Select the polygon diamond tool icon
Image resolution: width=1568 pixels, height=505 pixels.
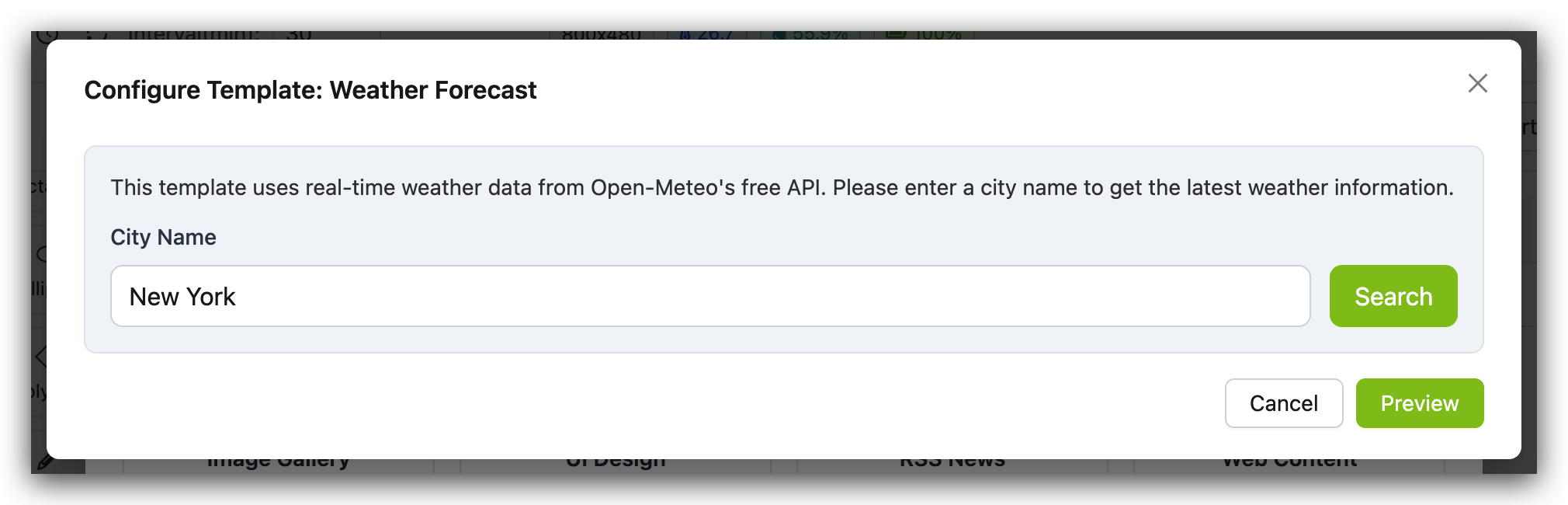pos(41,357)
